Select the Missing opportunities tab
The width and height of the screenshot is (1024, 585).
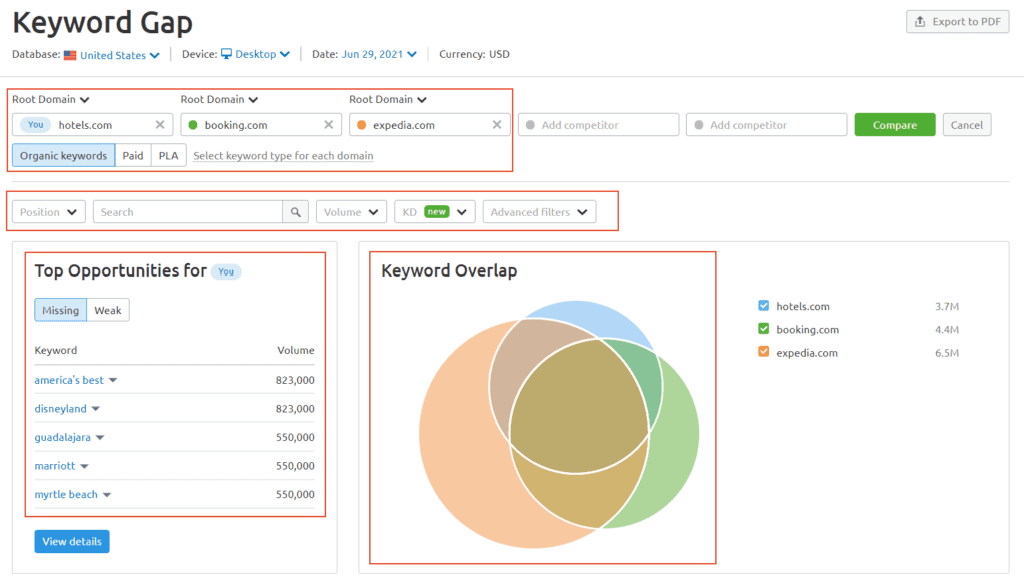(60, 310)
